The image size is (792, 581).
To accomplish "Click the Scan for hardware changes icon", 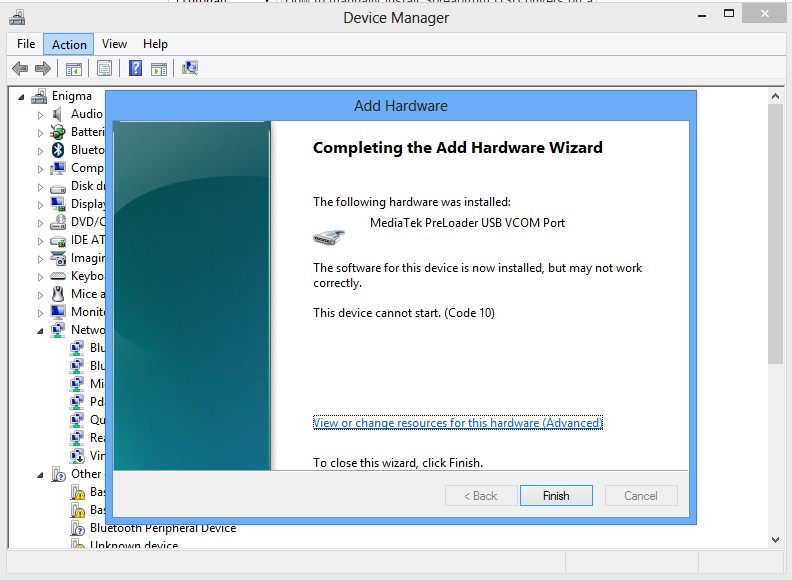I will pos(190,68).
